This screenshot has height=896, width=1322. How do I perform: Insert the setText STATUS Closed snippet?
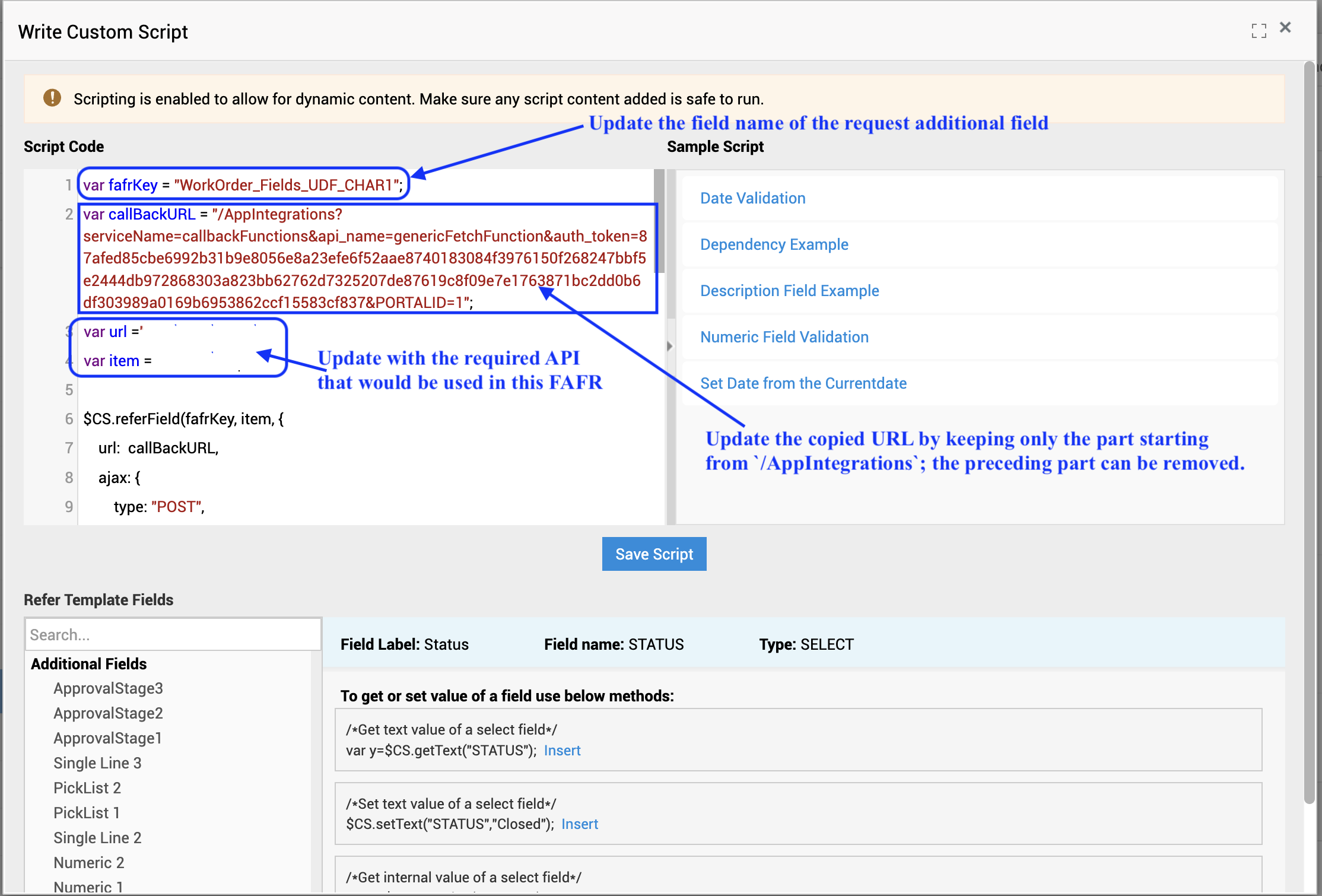(579, 824)
